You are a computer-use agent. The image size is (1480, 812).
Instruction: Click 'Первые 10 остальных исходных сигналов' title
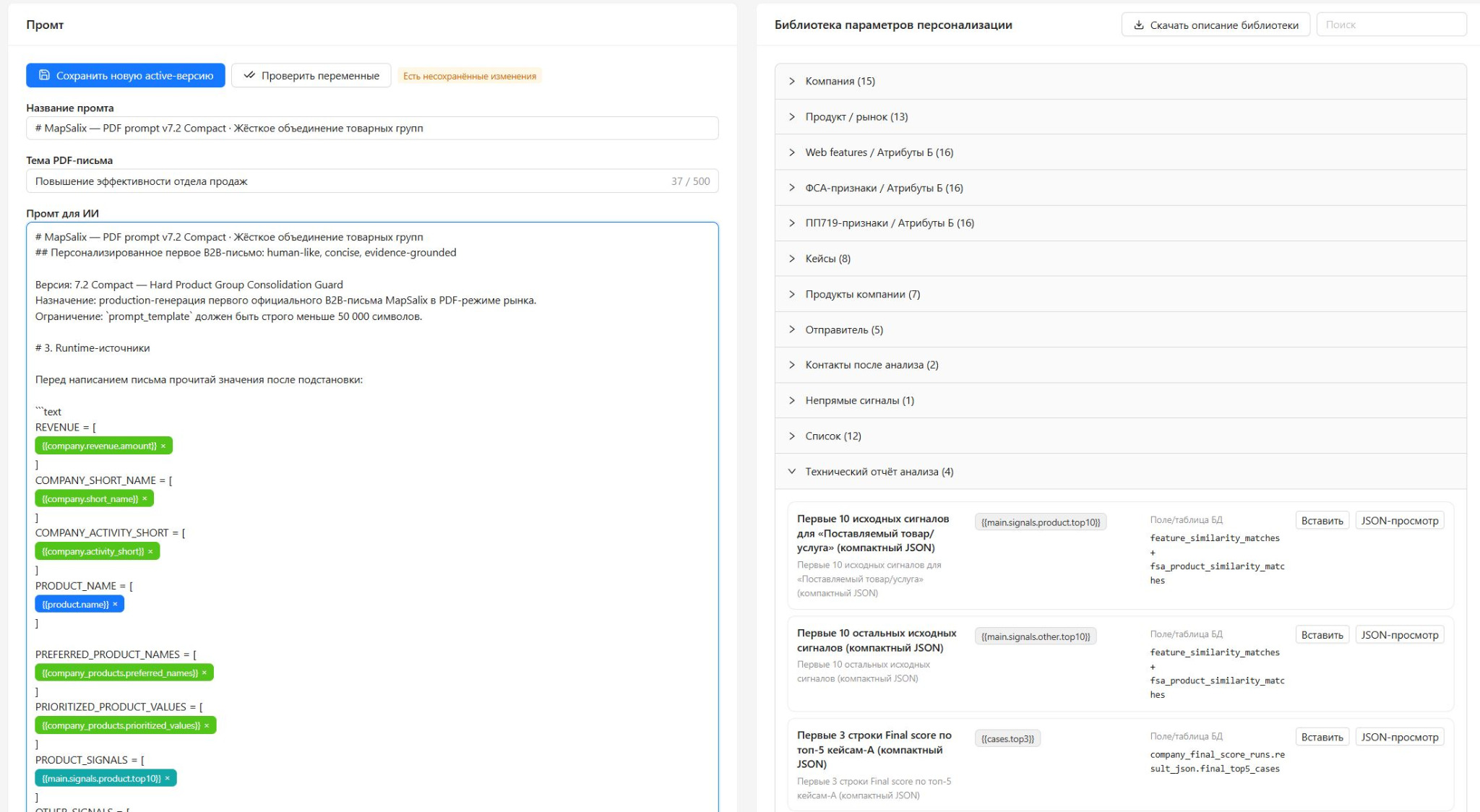[877, 640]
